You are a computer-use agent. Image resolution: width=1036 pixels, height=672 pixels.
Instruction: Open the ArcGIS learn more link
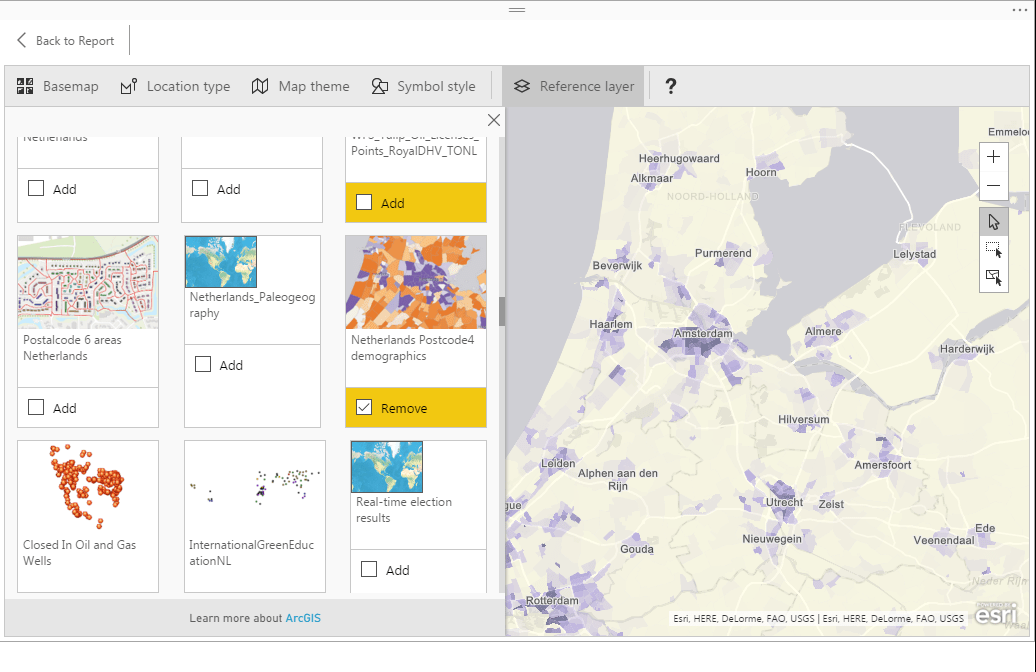click(x=303, y=618)
